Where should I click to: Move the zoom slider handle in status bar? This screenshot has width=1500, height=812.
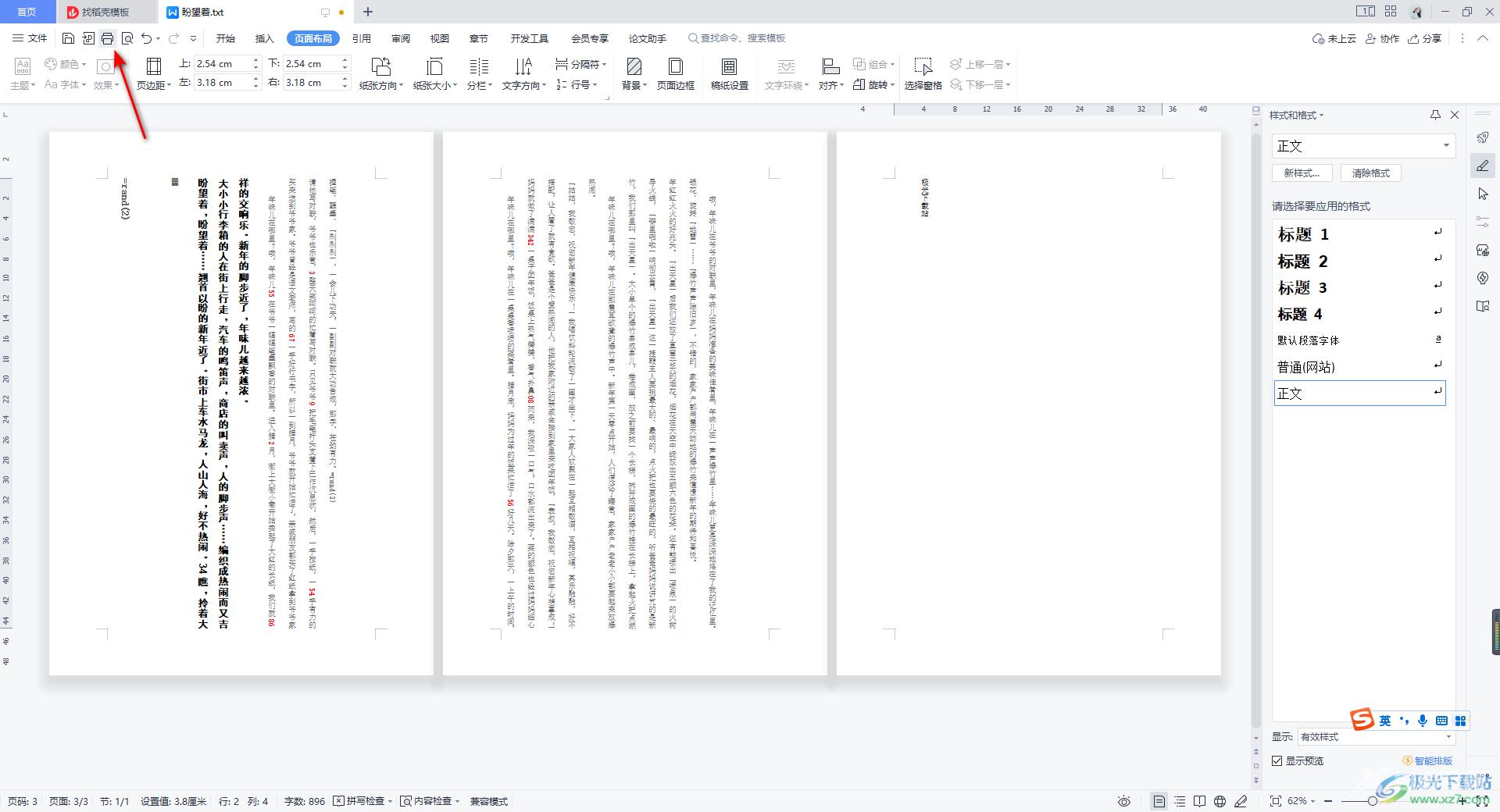click(1372, 801)
